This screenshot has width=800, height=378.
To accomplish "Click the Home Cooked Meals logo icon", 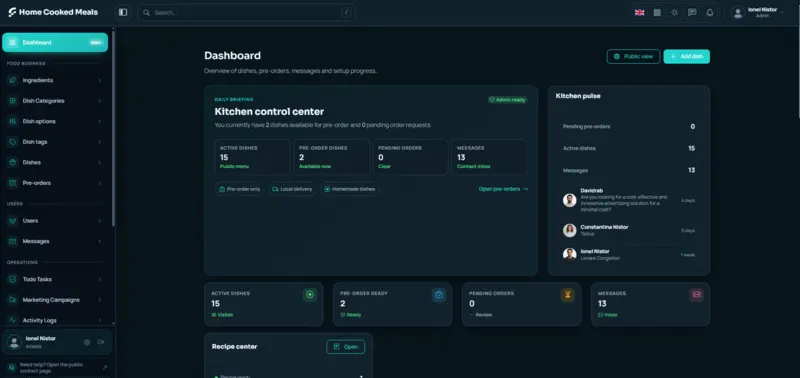I will [x=12, y=12].
